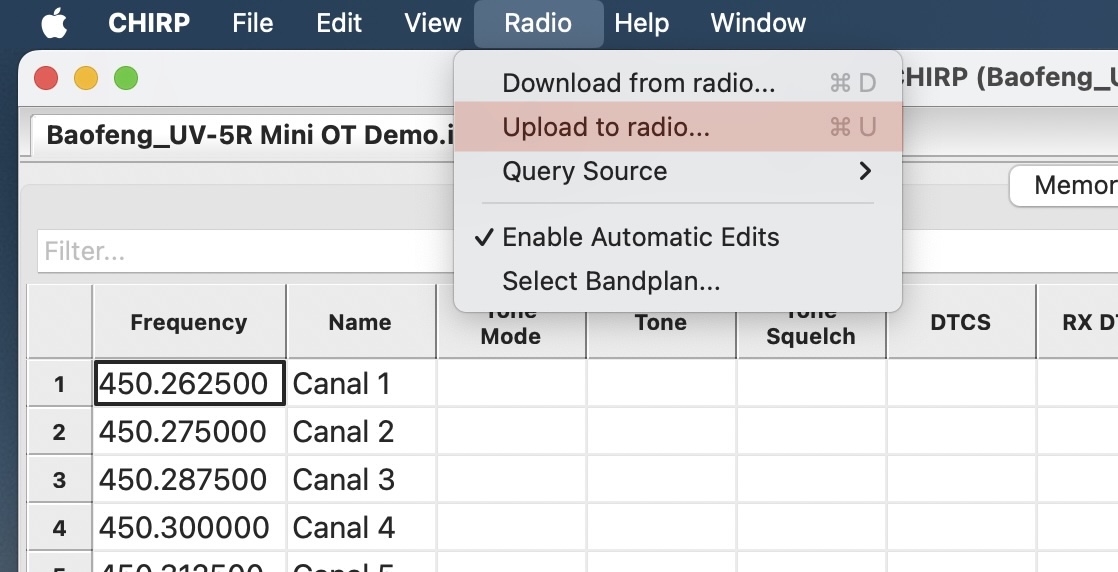Select frequency cell 450.262500
1118x572 pixels.
tap(190, 384)
